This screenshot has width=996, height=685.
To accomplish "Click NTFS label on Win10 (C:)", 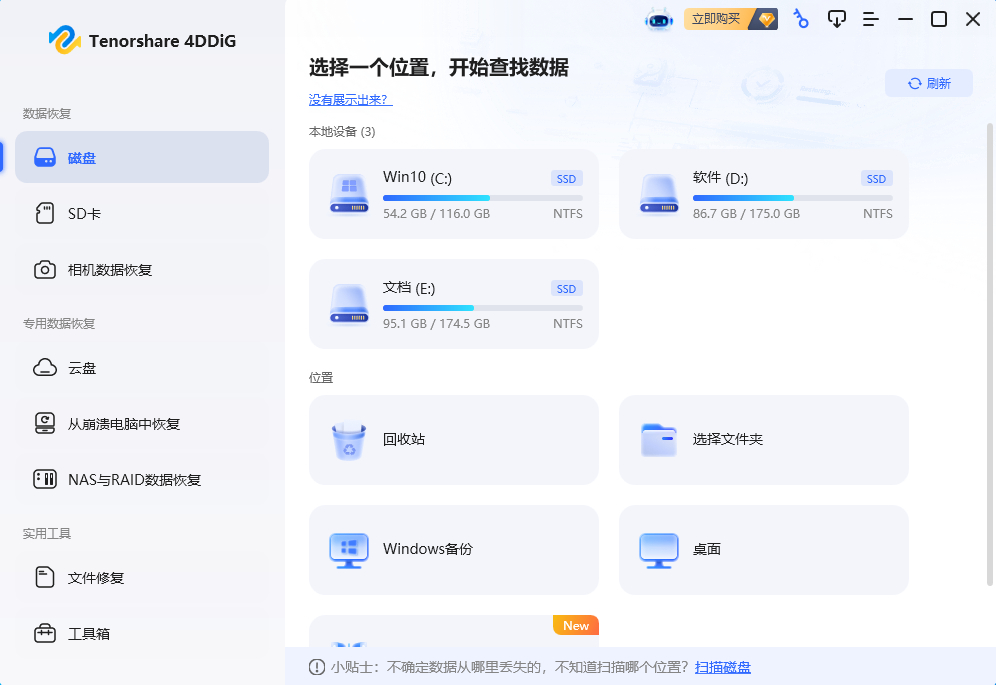I will pyautogui.click(x=568, y=214).
